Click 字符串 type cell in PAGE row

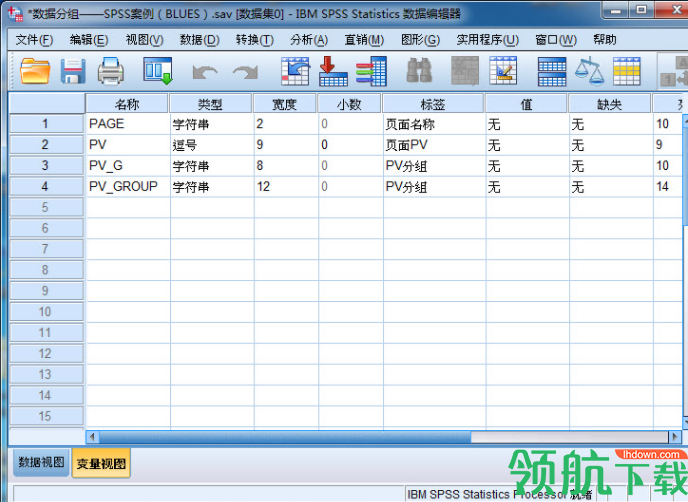[212, 124]
